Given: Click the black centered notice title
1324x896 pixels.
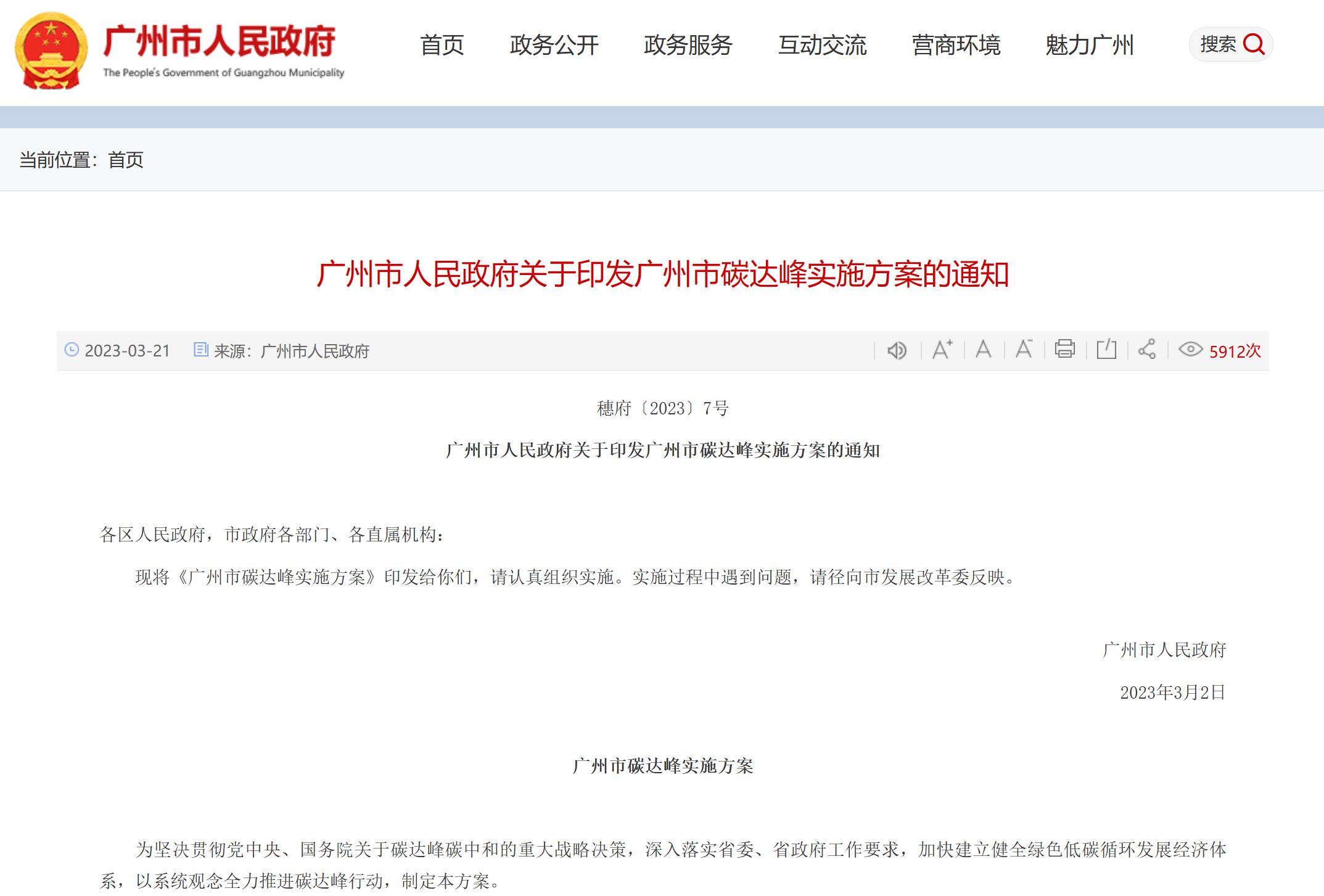Looking at the screenshot, I should [663, 451].
